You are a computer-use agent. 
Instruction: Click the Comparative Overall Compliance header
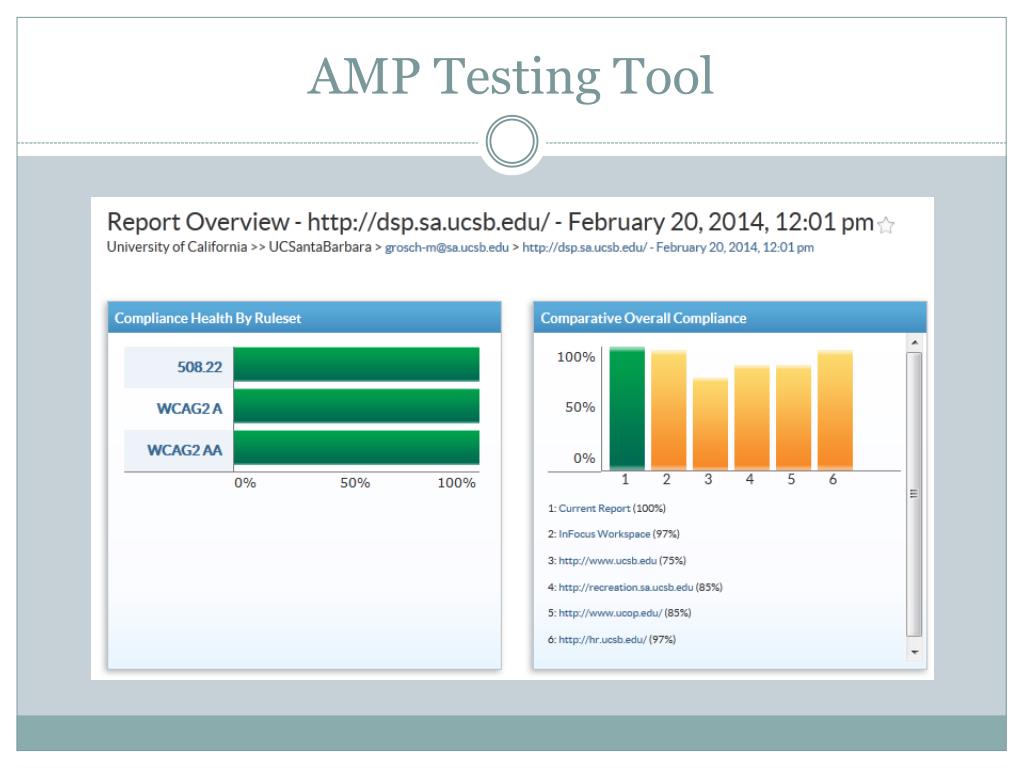(730, 318)
